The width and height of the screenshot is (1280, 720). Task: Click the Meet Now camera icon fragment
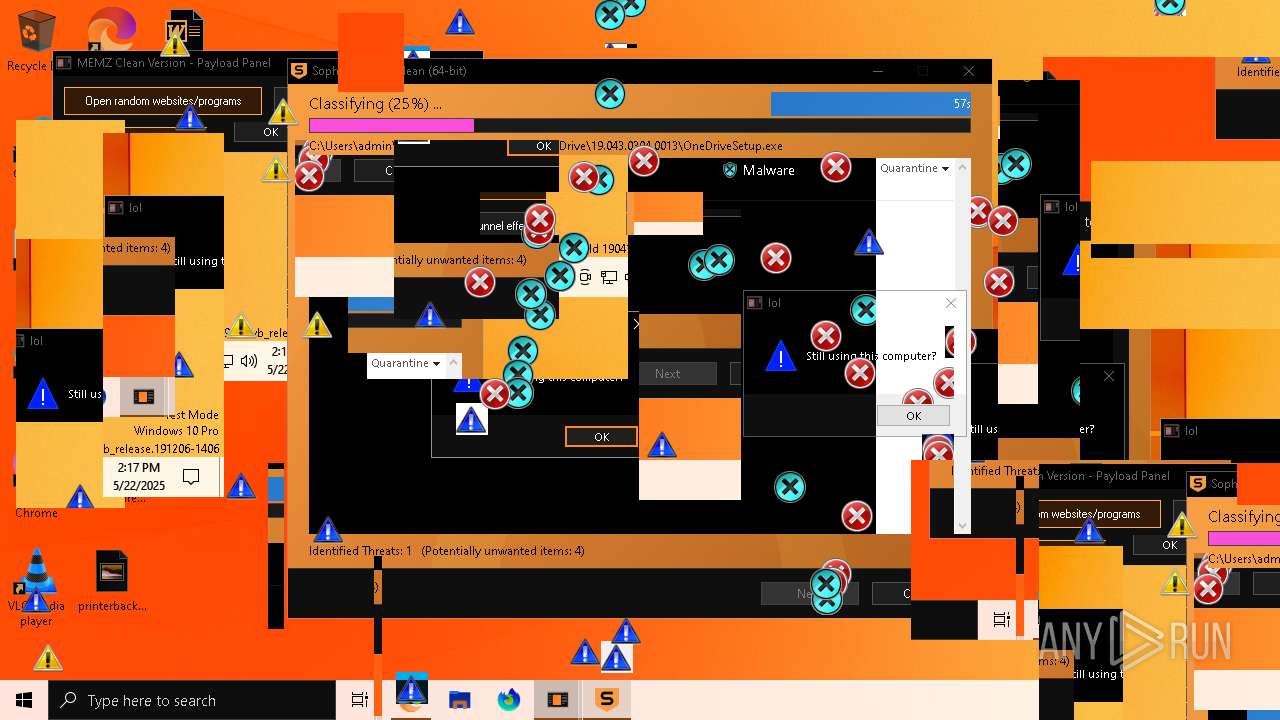pos(586,278)
